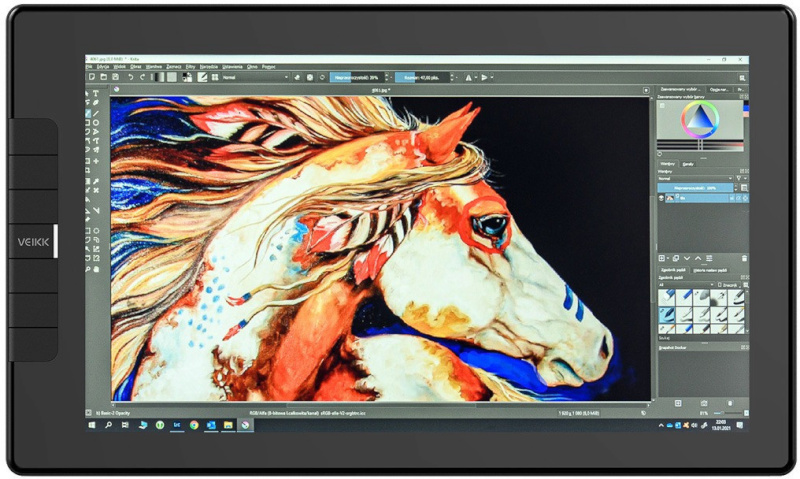Hide the layer with the eye icon
The image size is (800, 479).
661,198
